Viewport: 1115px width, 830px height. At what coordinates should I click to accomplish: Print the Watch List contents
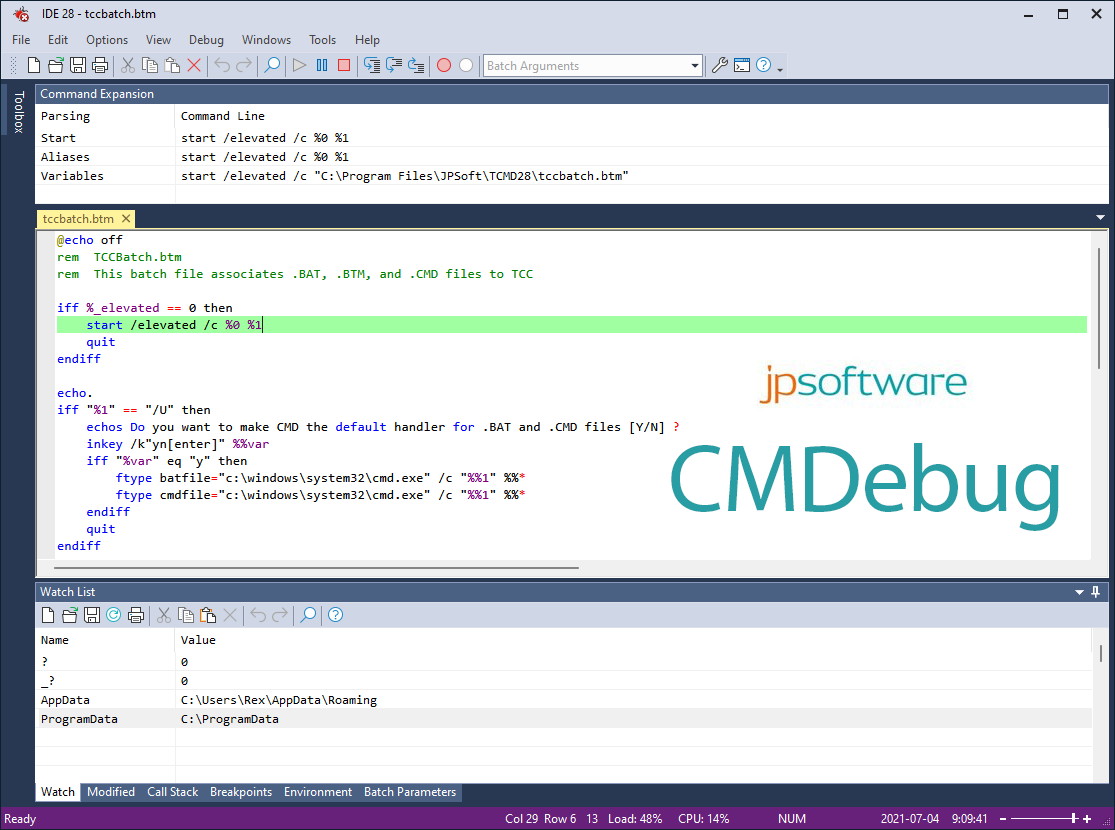135,615
